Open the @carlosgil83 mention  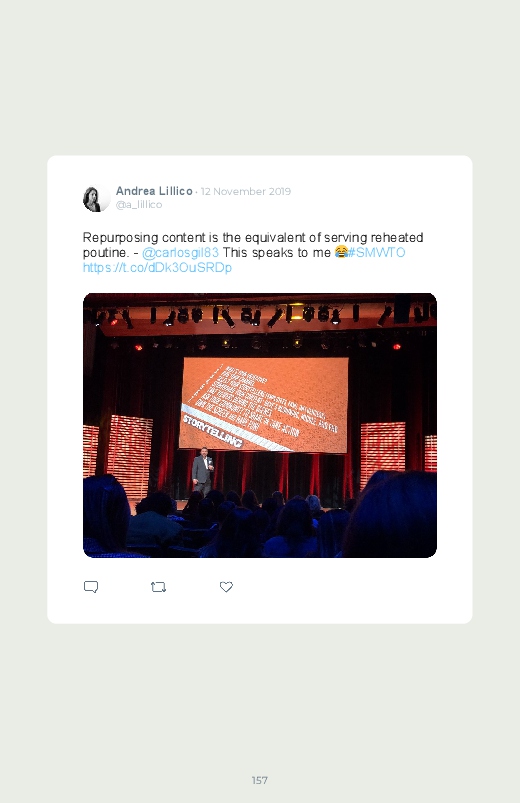coord(180,252)
